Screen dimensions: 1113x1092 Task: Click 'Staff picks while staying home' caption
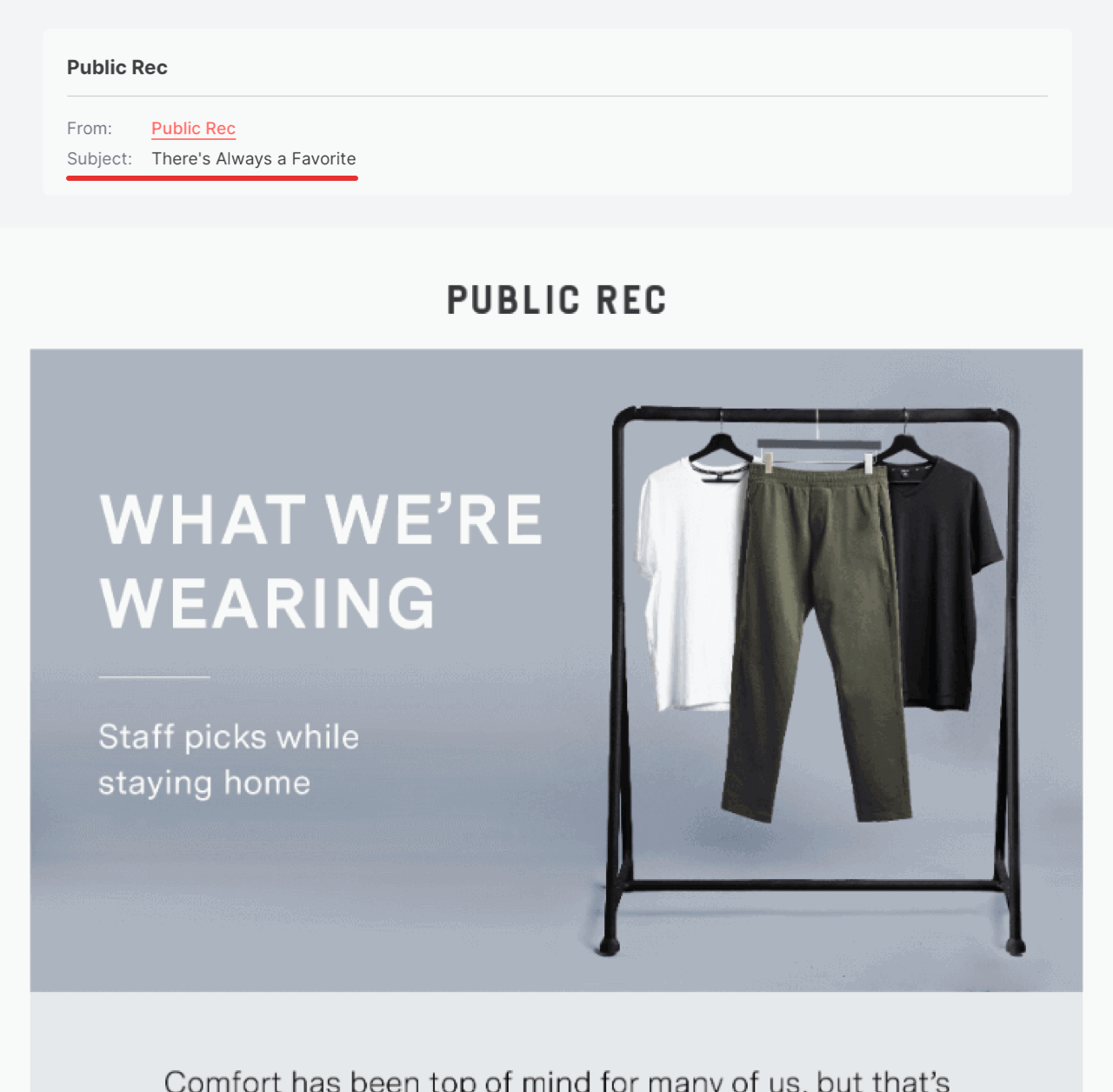coord(228,759)
